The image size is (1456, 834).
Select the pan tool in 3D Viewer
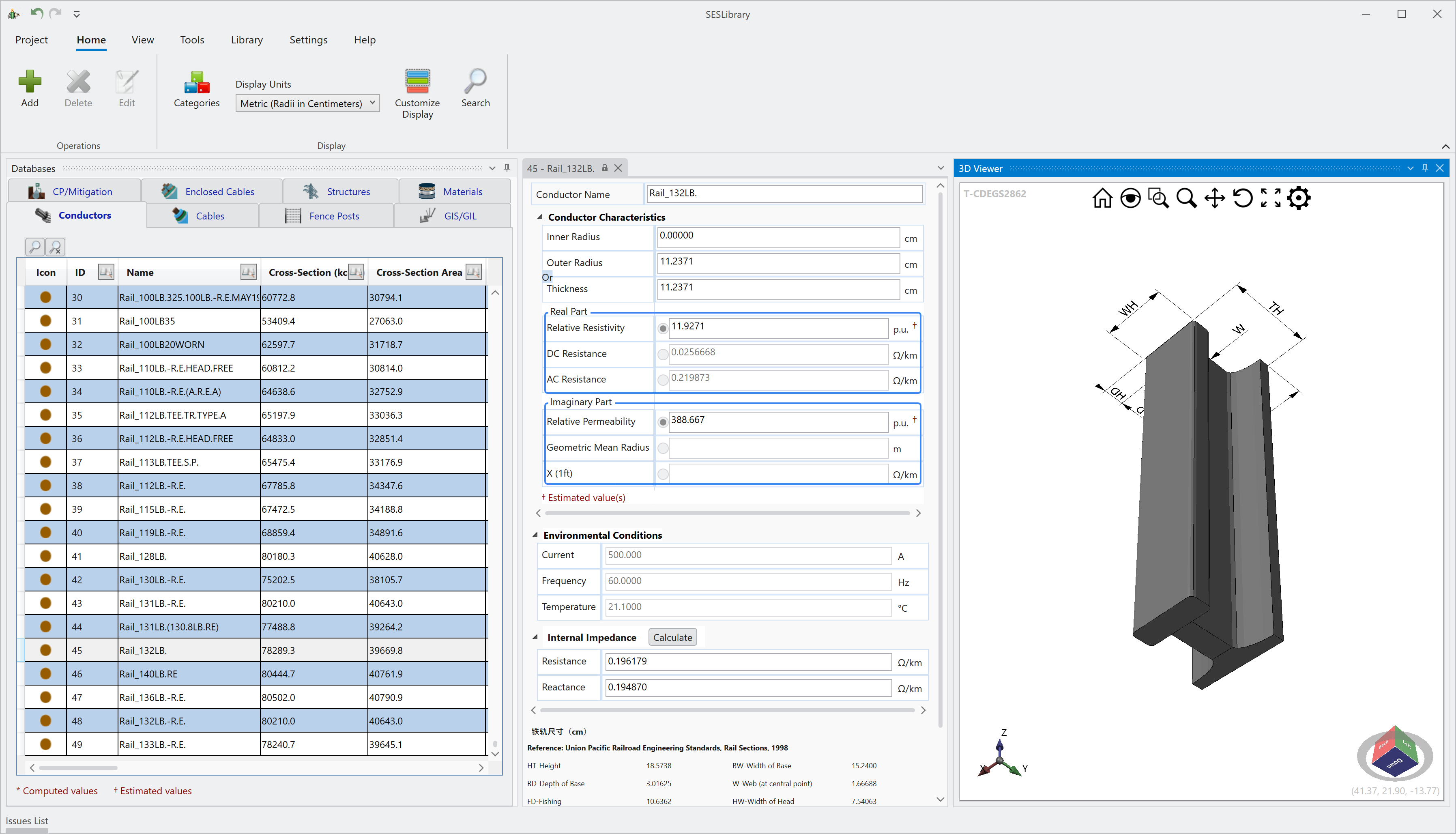point(1214,198)
